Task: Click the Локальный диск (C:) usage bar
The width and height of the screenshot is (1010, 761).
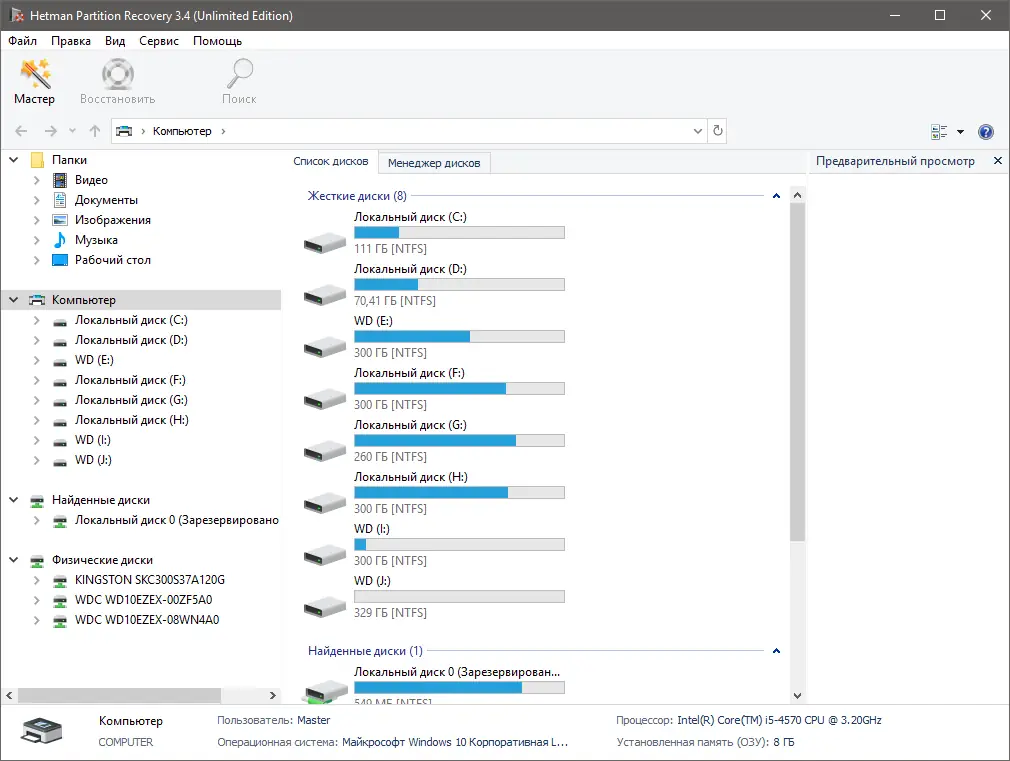Action: pyautogui.click(x=459, y=233)
